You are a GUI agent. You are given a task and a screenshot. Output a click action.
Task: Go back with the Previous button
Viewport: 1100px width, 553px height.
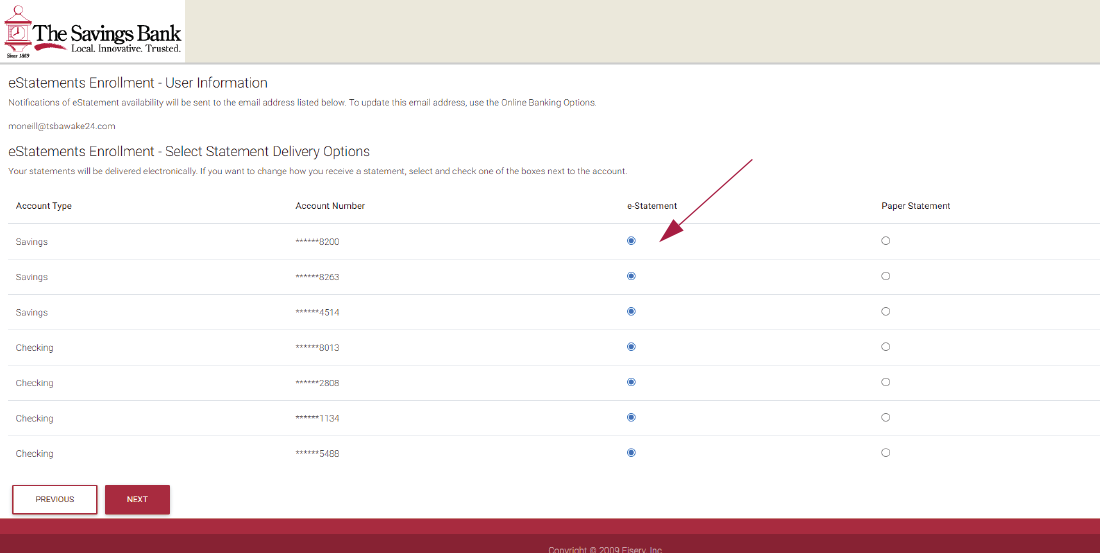tap(55, 499)
